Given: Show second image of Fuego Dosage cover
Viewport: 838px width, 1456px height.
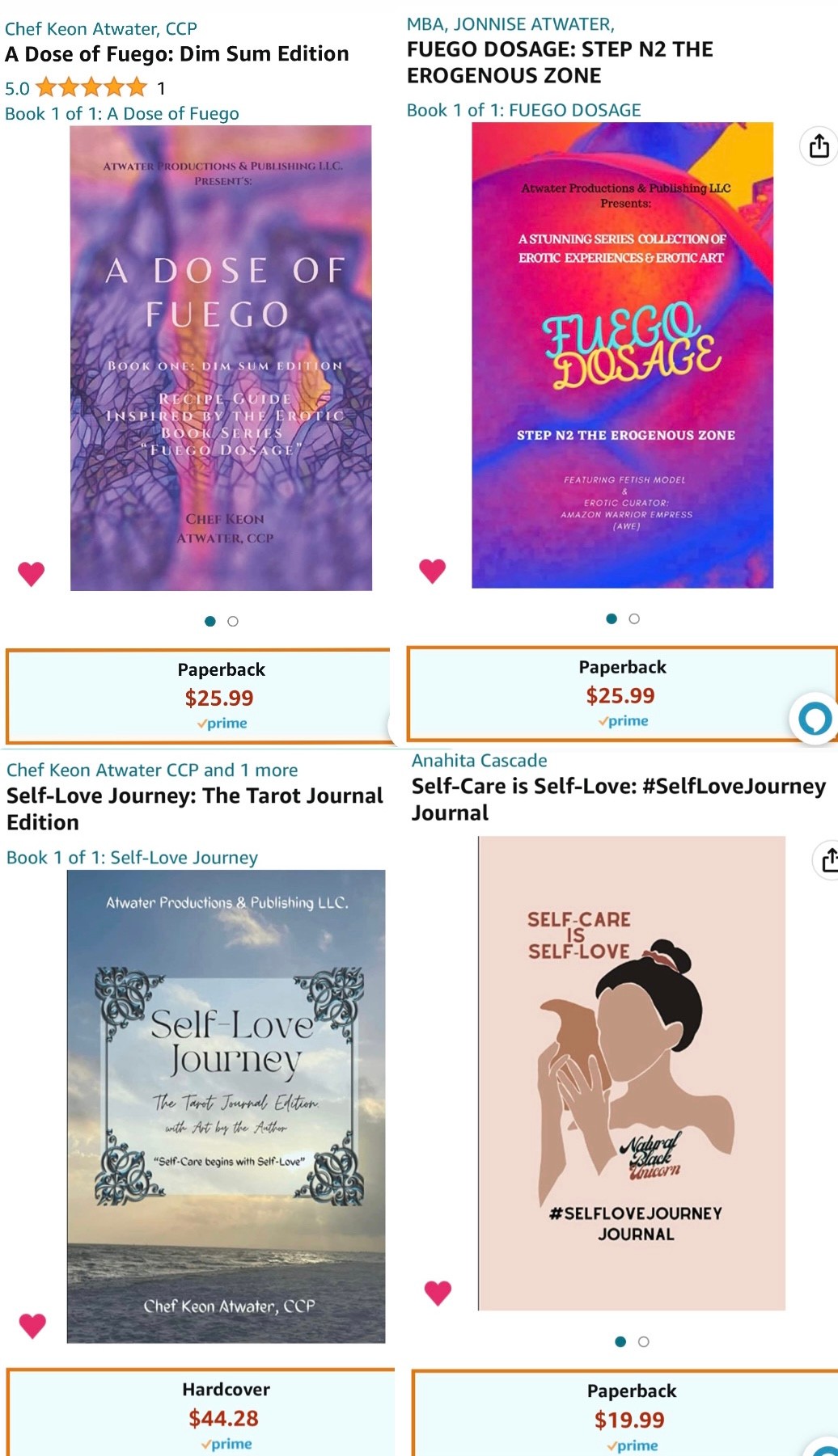Looking at the screenshot, I should click(x=634, y=619).
